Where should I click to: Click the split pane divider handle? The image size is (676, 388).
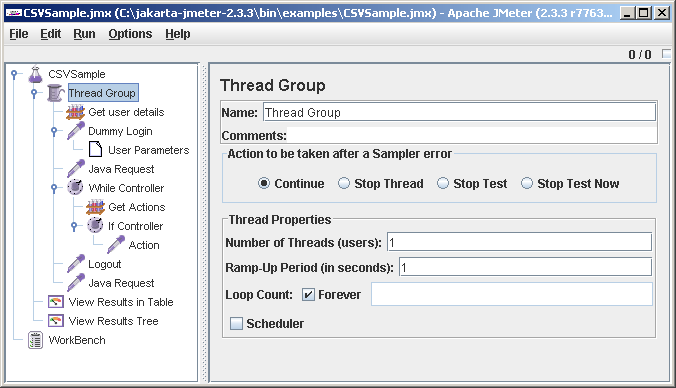pos(204,223)
